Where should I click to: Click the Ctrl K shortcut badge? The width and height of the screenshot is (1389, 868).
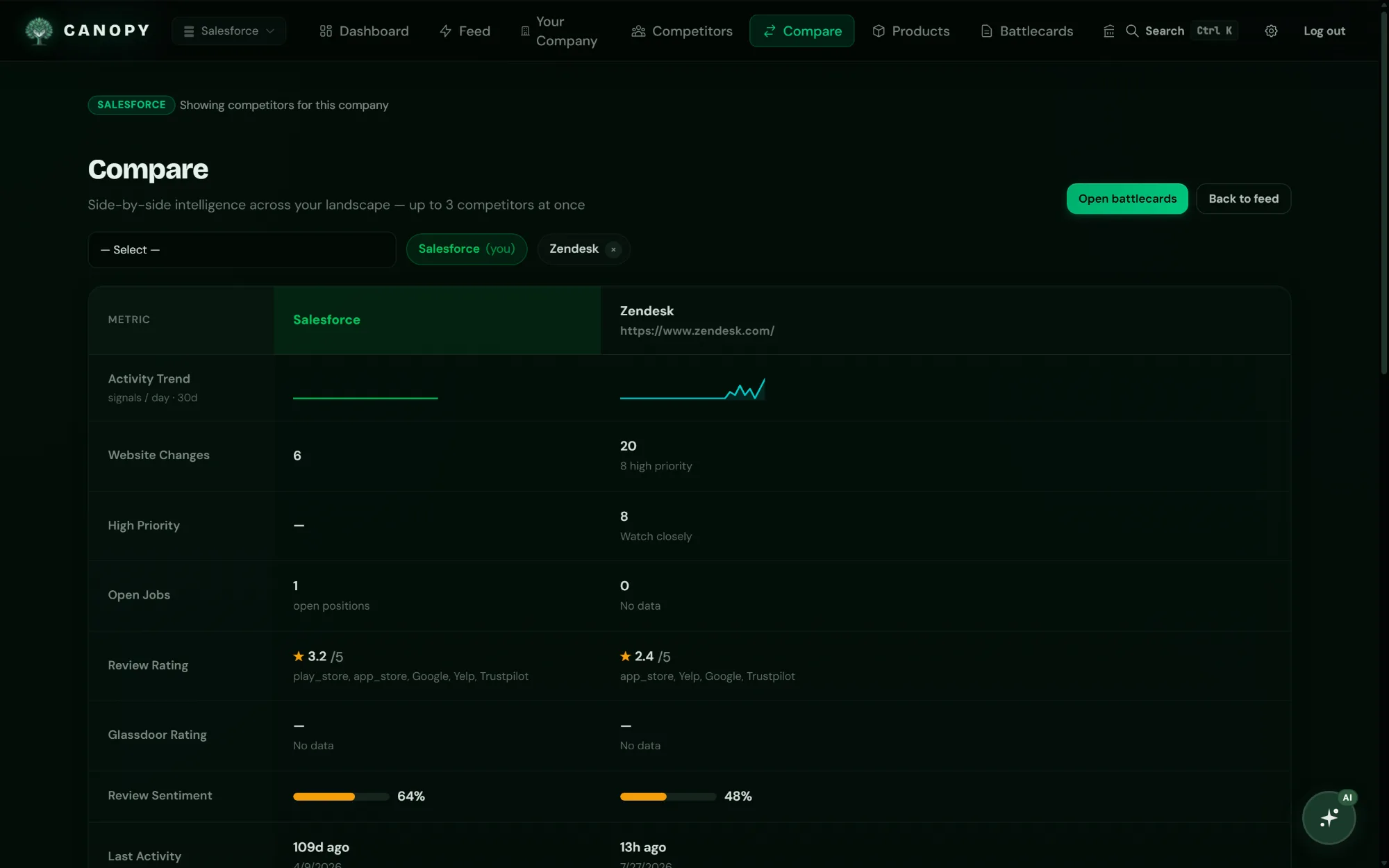[x=1214, y=31]
